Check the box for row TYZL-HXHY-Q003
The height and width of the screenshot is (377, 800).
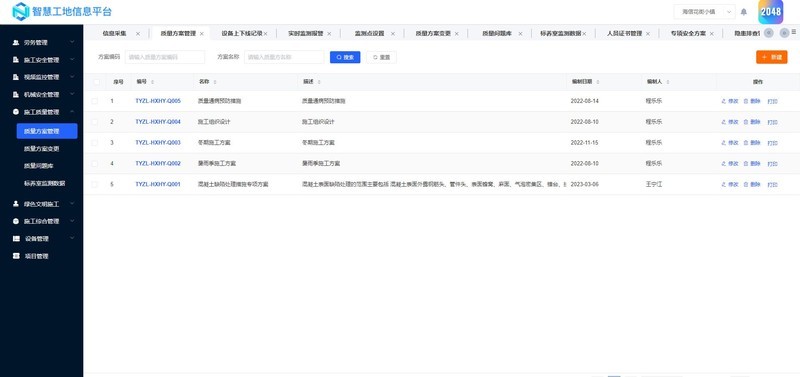pyautogui.click(x=94, y=143)
